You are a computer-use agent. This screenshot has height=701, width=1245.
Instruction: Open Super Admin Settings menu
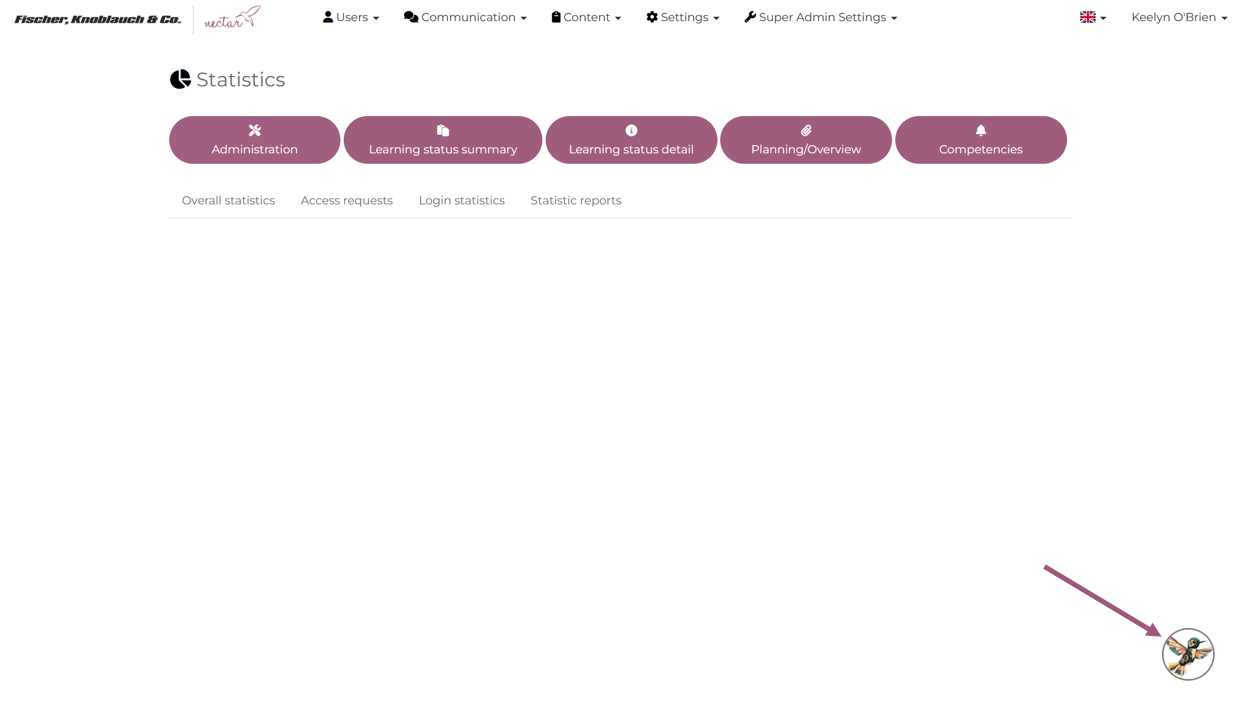(x=821, y=17)
